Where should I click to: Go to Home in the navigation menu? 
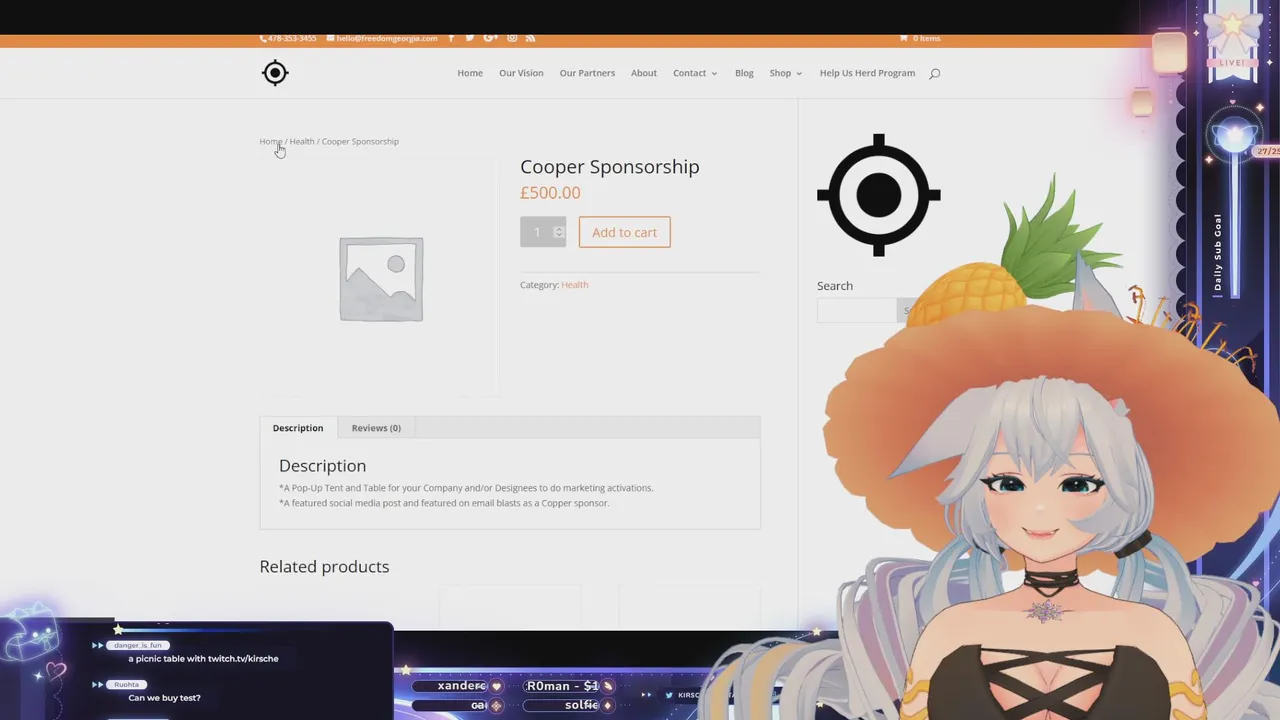[x=470, y=73]
